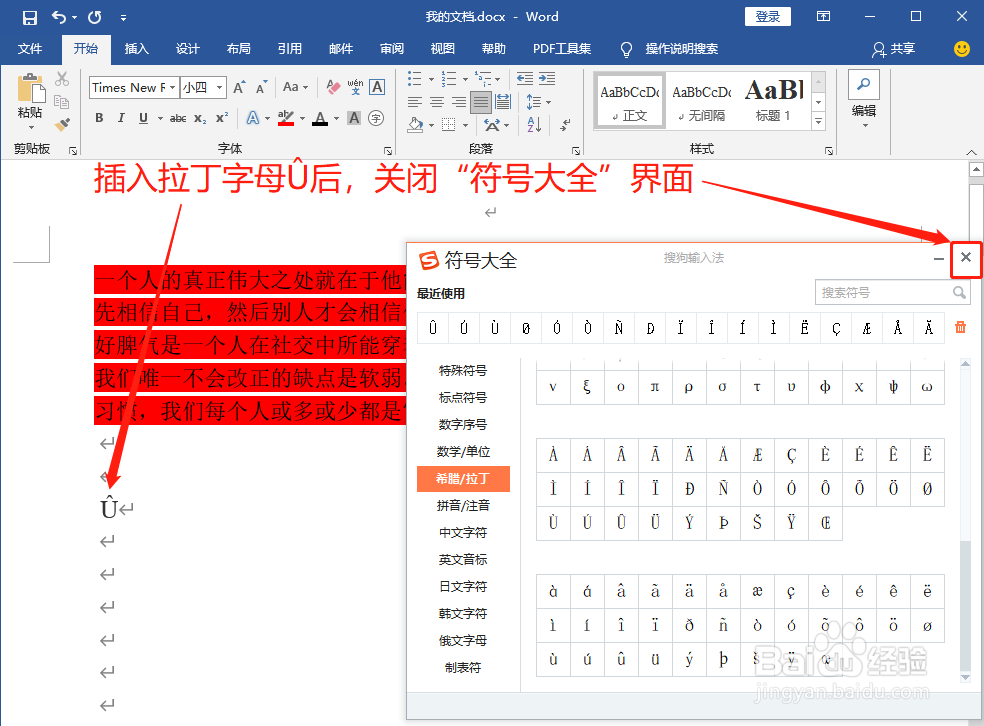The width and height of the screenshot is (984, 726).
Task: Toggle strikethrough abc formatting
Action: 178,118
